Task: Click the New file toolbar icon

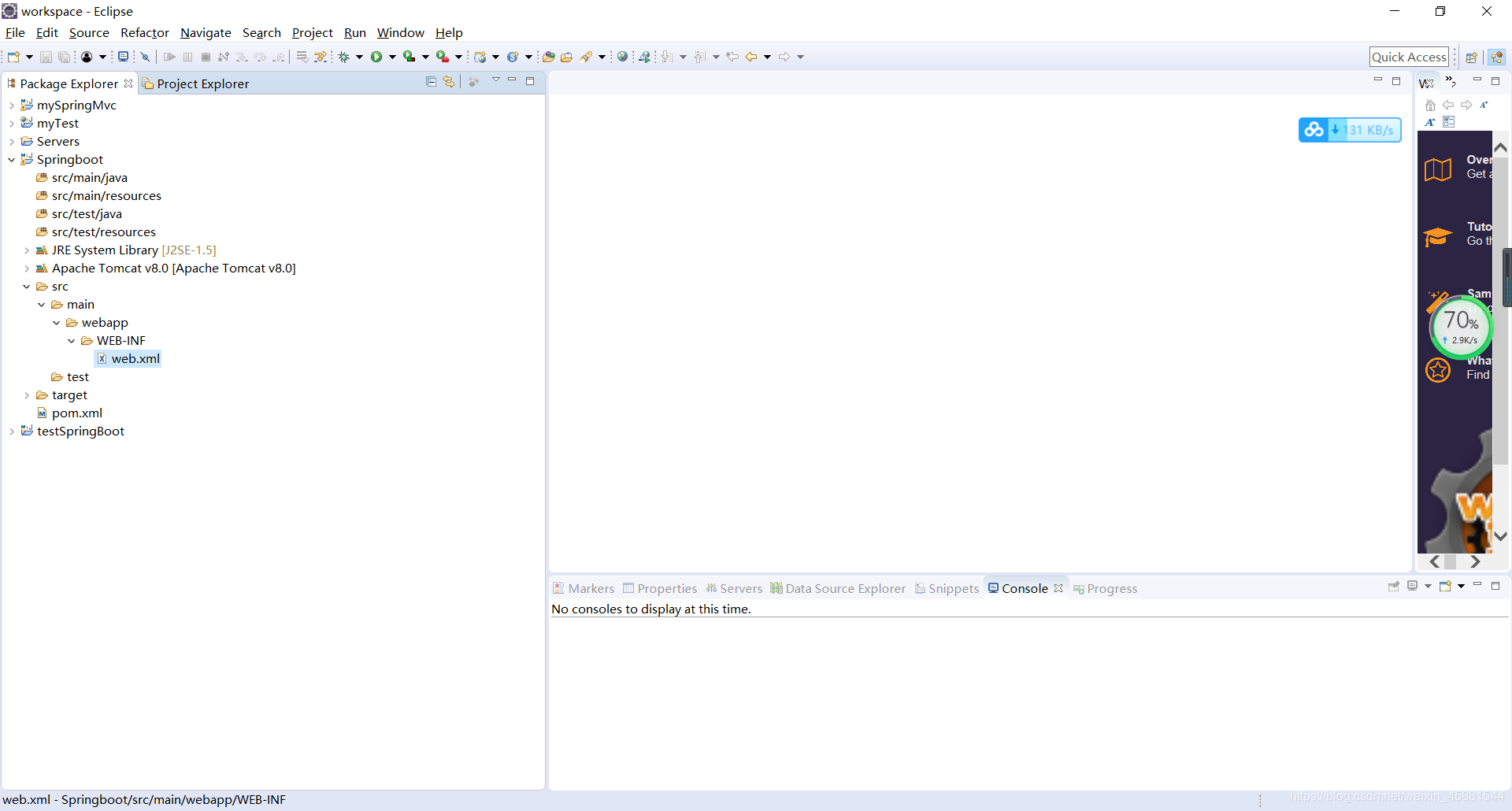Action: [x=13, y=57]
